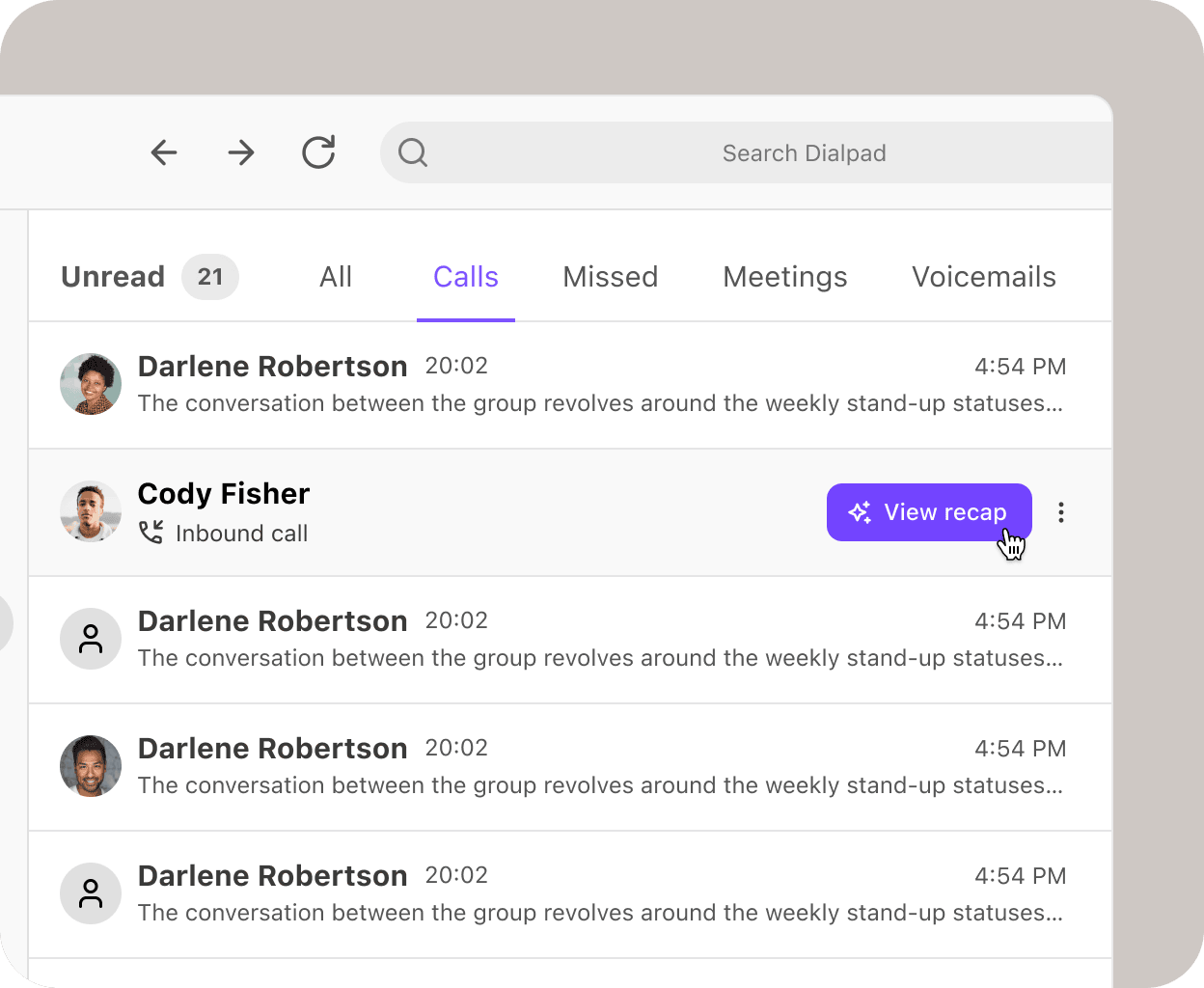Screen dimensions: 1204x988
Task: Open the three-dot overflow menu on Cody Fisher's call
Action: pyautogui.click(x=1061, y=512)
